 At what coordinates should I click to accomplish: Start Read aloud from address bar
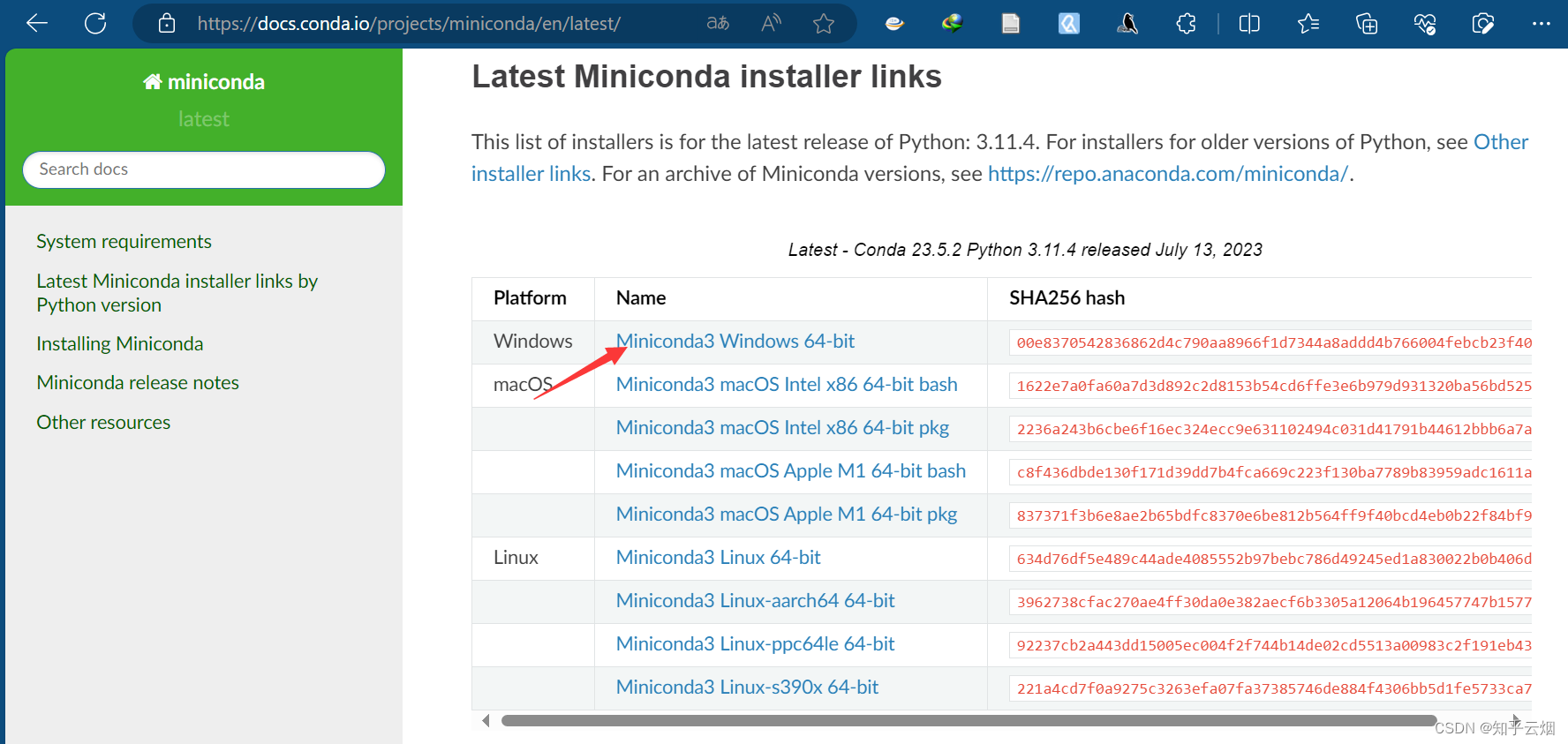771,24
